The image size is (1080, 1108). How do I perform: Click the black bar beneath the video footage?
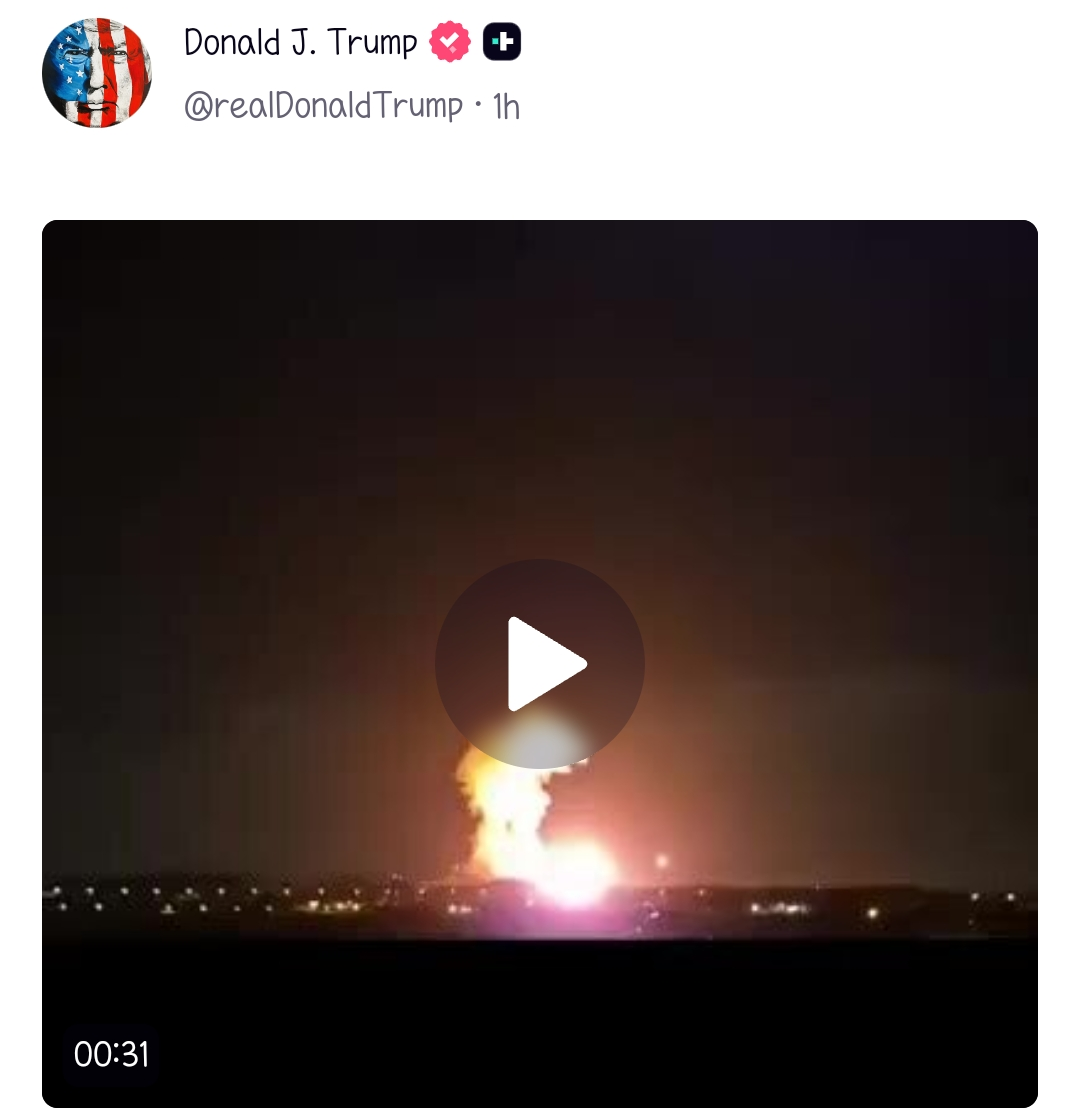pyautogui.click(x=539, y=1022)
